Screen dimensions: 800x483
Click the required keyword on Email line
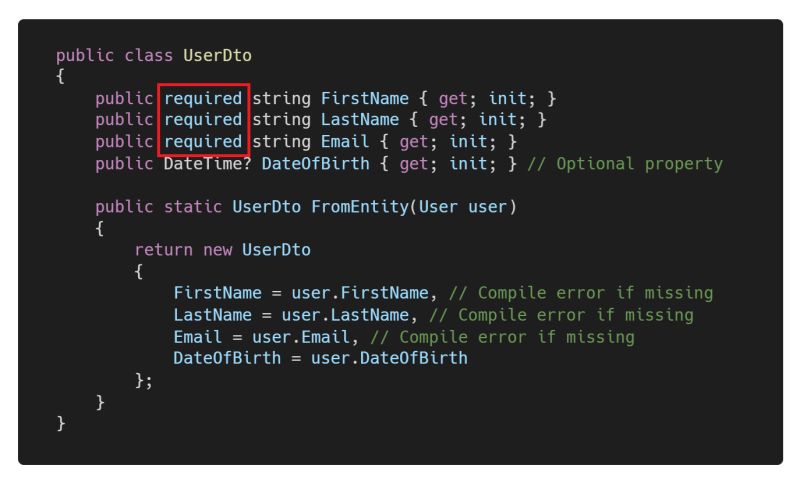click(x=203, y=142)
